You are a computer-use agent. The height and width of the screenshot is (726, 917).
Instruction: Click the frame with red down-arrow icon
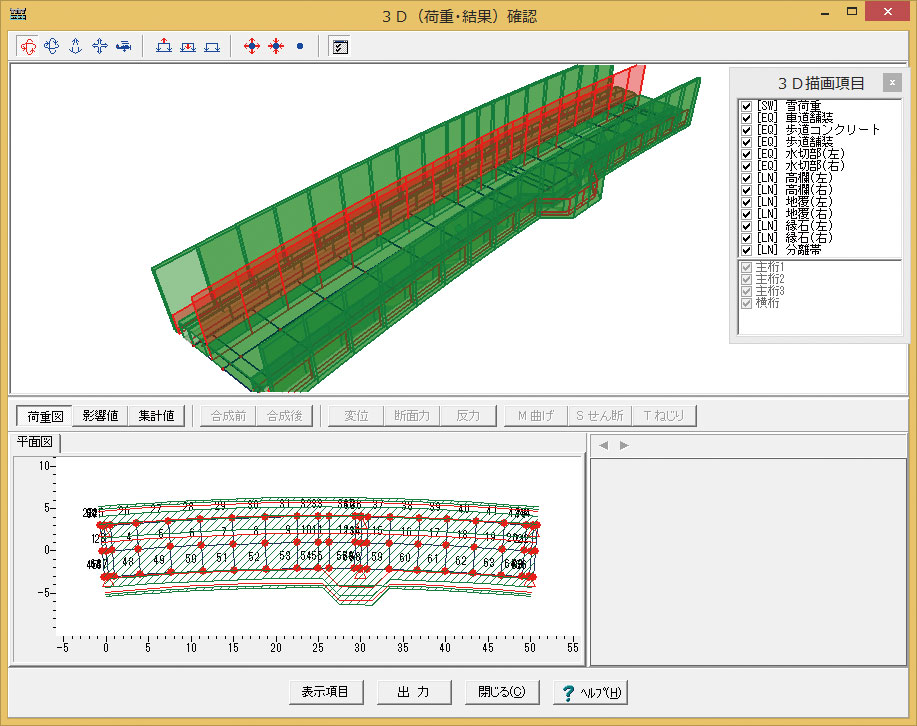pos(188,46)
